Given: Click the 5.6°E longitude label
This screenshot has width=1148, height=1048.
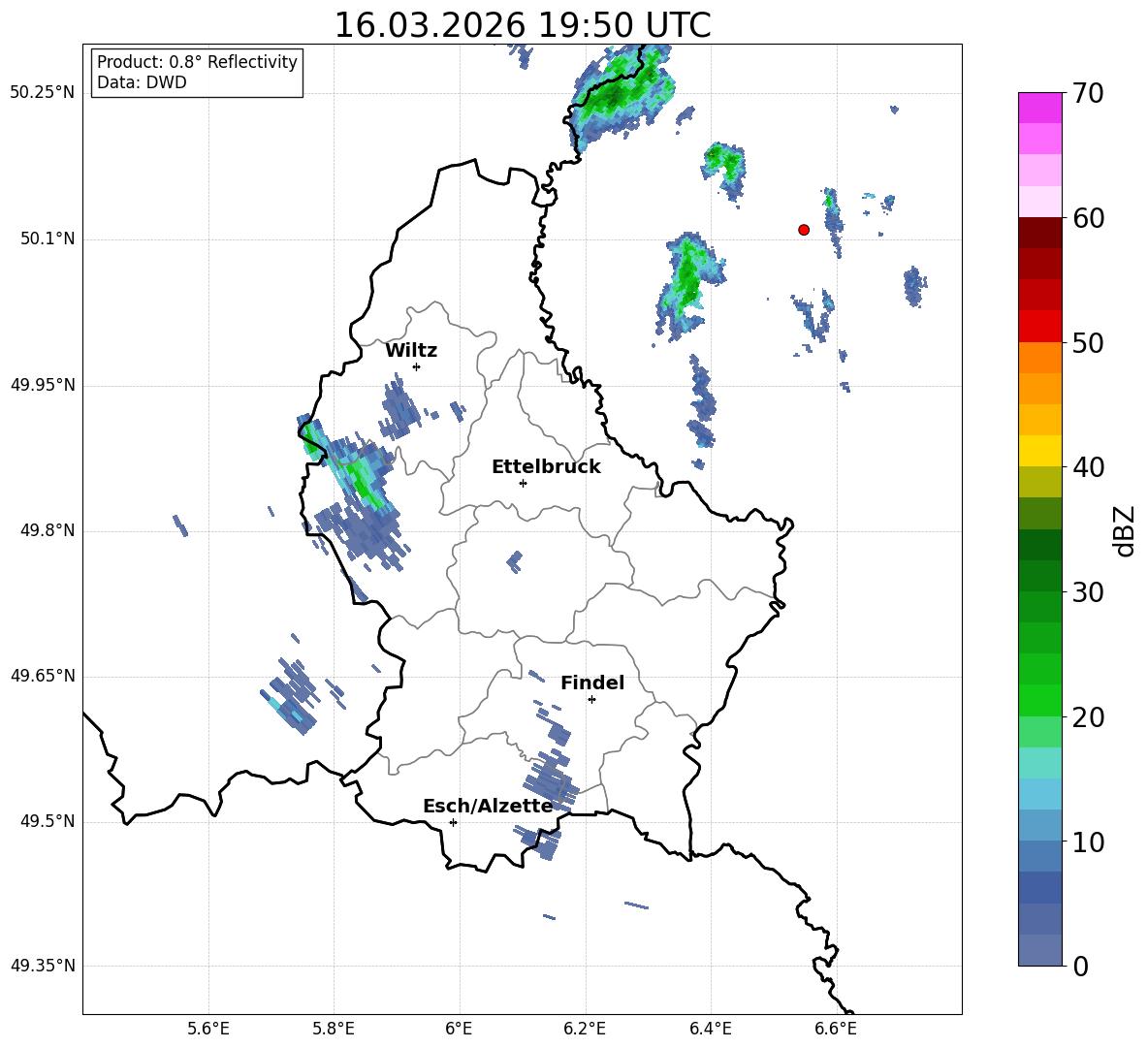Looking at the screenshot, I should (x=208, y=1029).
